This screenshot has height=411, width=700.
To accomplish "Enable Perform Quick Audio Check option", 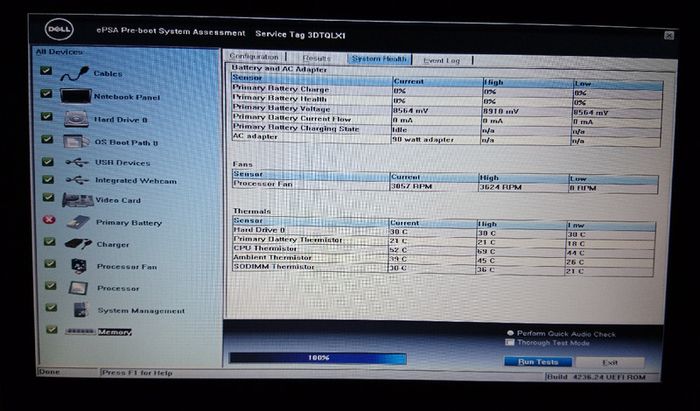I will click(510, 333).
